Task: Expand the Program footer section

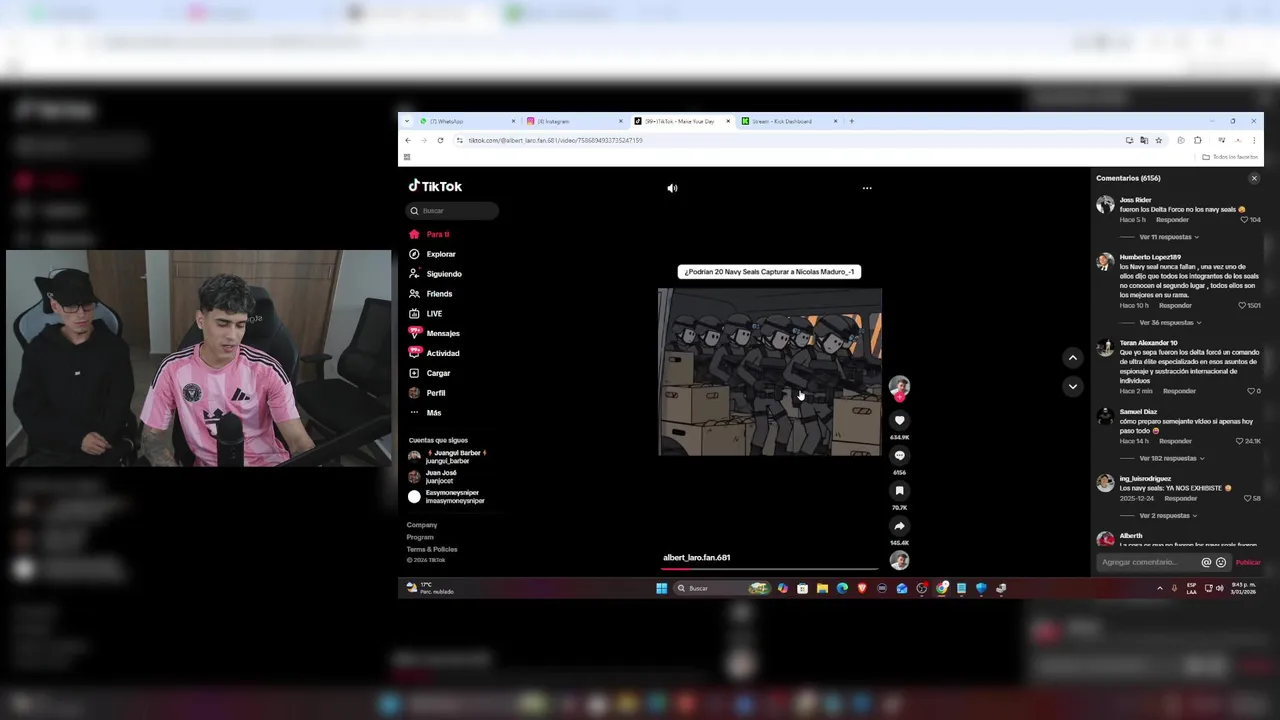Action: pos(420,537)
